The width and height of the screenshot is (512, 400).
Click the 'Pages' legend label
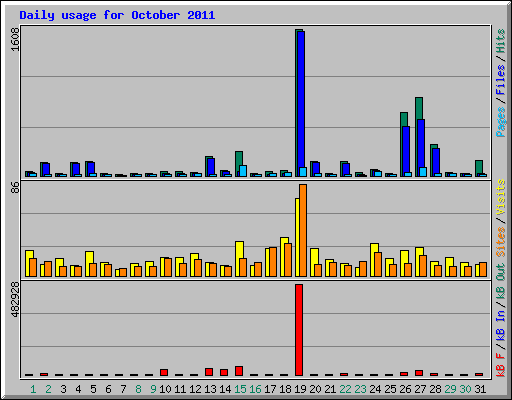click(x=501, y=122)
